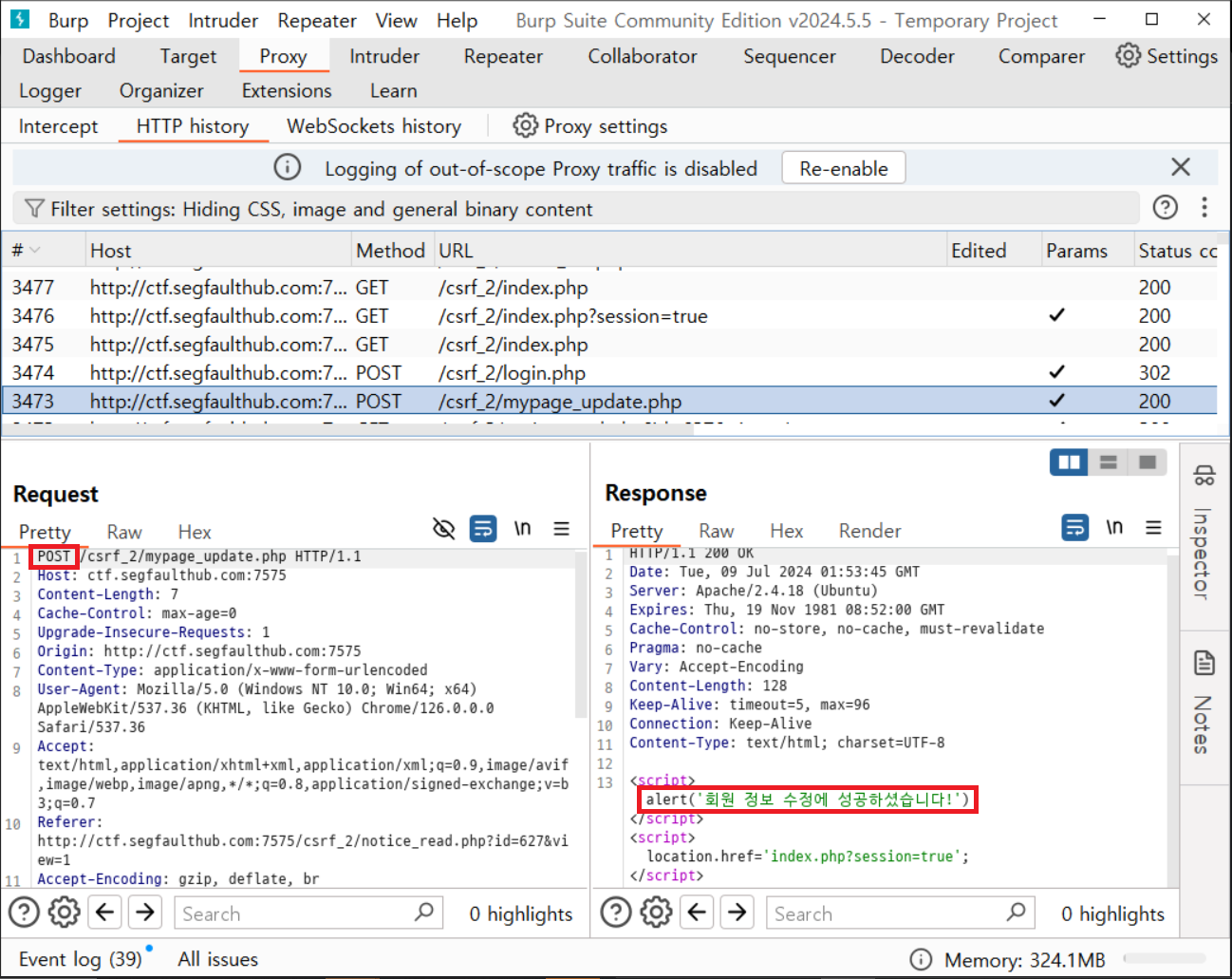Switch to the Intercept sub-tab
Screen dimensions: 1232x979
(x=58, y=126)
